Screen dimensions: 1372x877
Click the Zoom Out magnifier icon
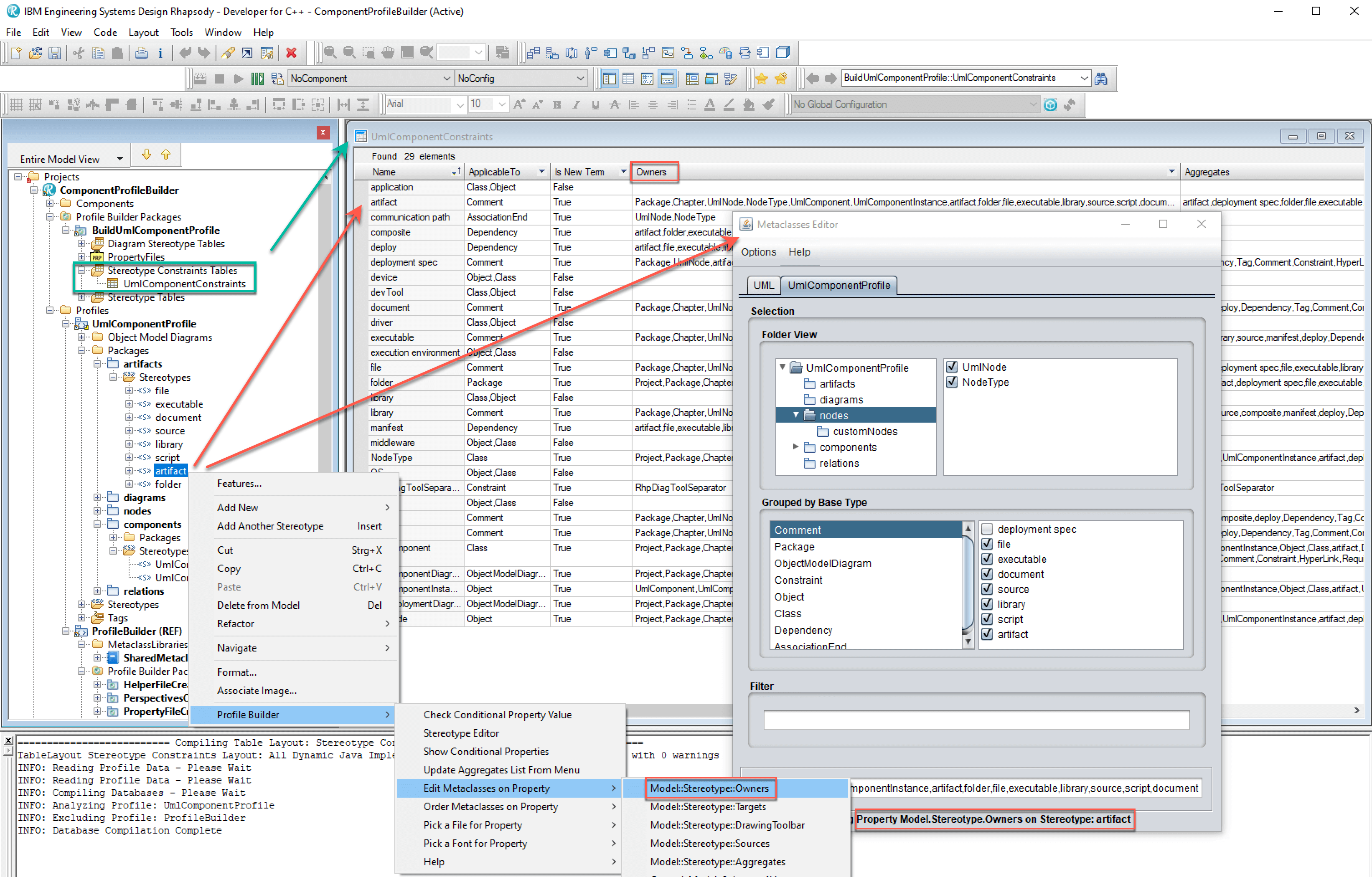(349, 53)
